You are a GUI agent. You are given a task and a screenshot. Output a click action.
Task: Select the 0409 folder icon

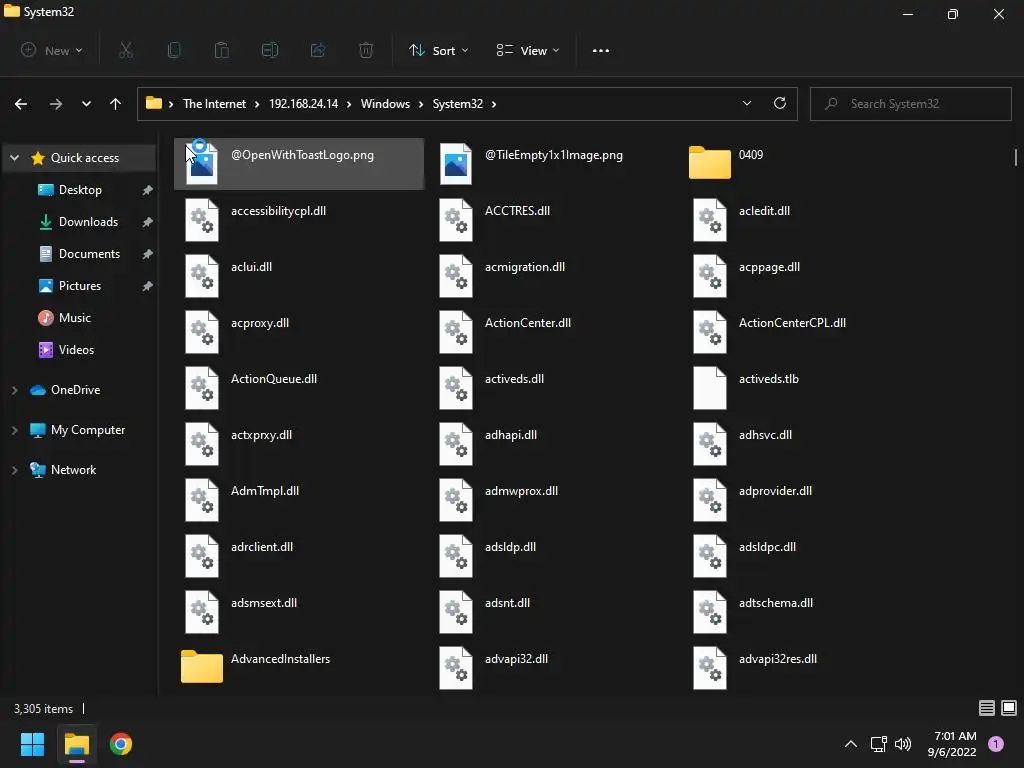(710, 163)
